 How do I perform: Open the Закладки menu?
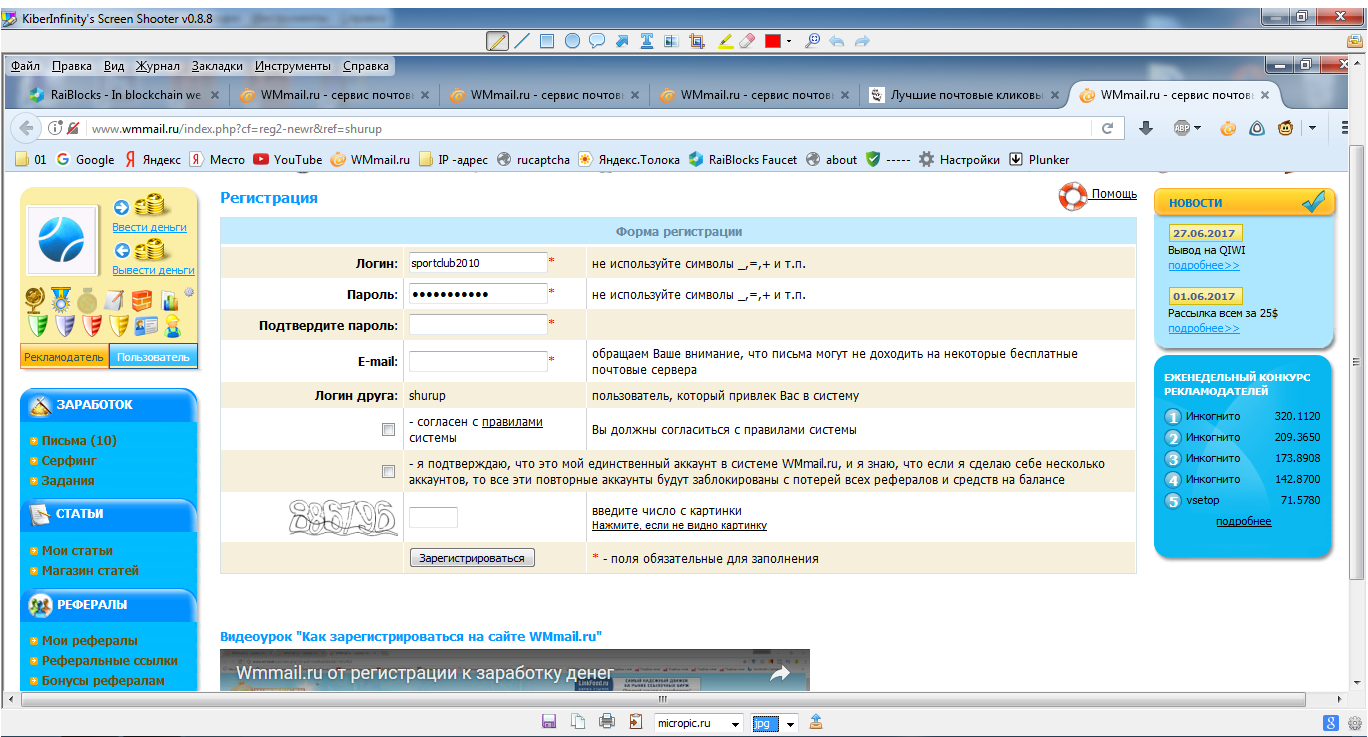coord(217,66)
